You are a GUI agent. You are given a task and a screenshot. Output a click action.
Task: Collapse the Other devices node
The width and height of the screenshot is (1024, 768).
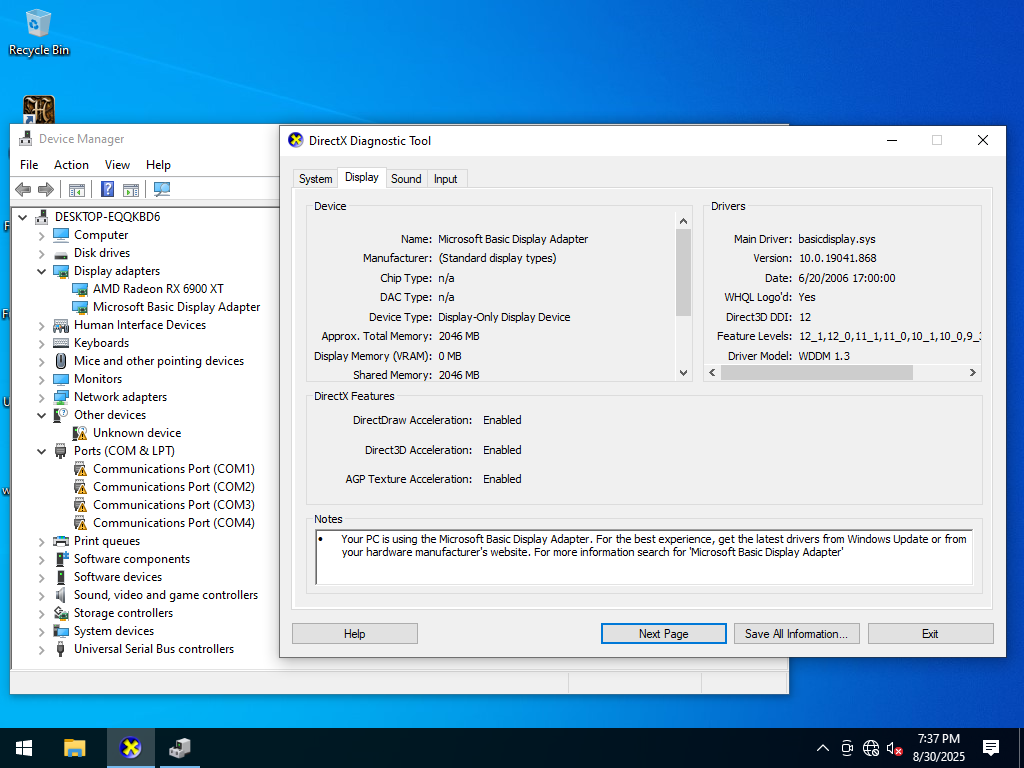click(x=42, y=415)
